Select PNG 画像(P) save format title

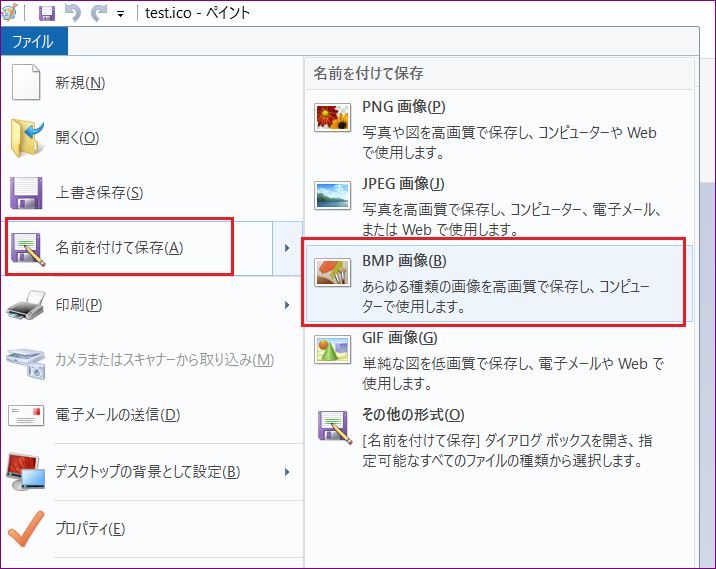tap(404, 106)
